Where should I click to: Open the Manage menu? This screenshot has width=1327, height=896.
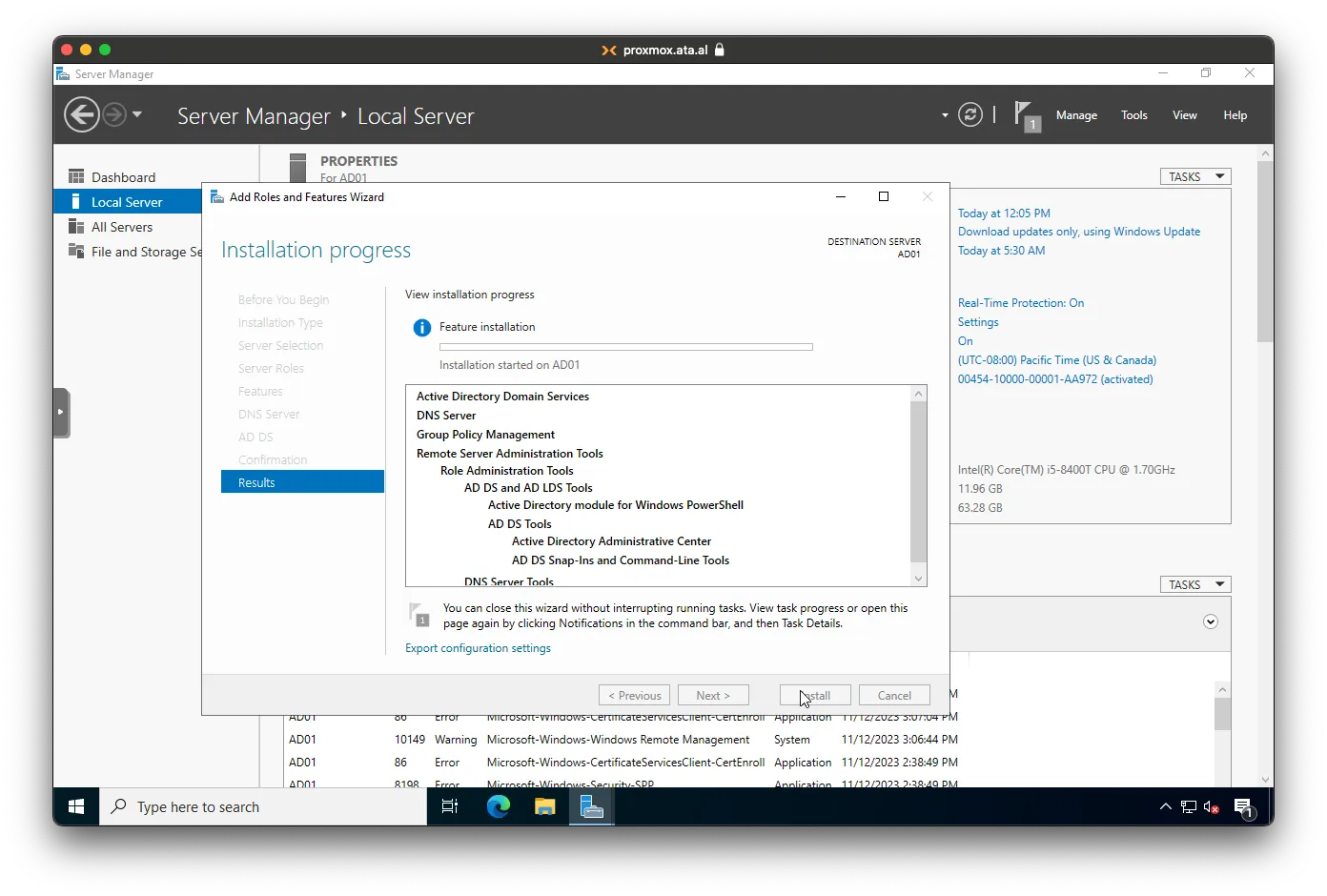tap(1076, 115)
